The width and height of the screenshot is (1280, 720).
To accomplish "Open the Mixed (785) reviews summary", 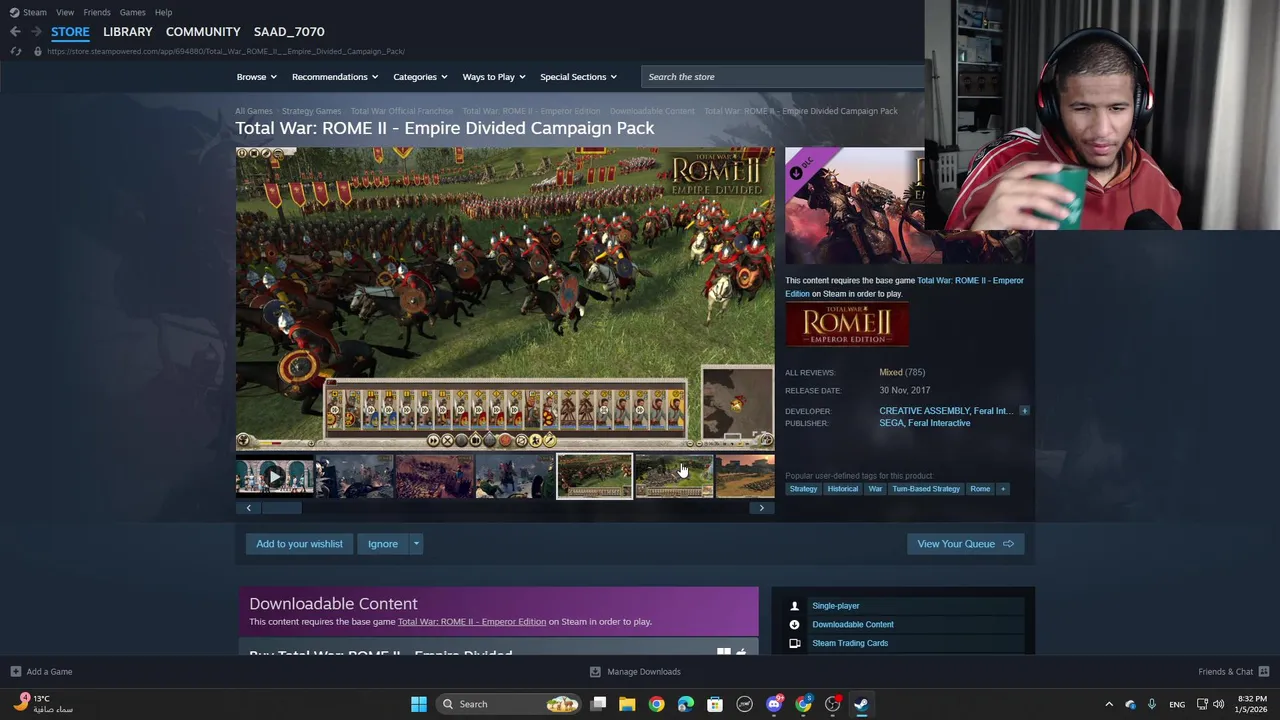I will point(902,372).
